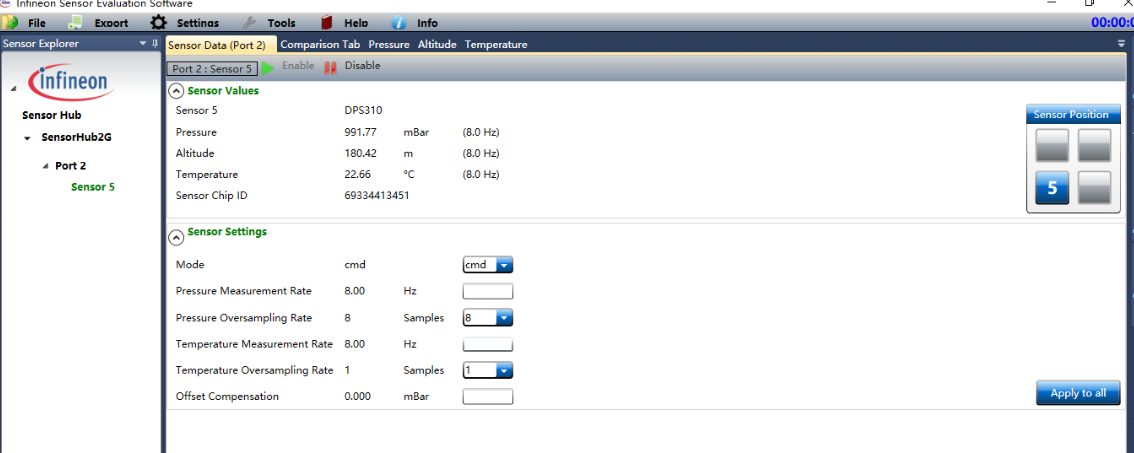
Task: Click the DPS310 sensor name
Action: pyautogui.click(x=363, y=111)
